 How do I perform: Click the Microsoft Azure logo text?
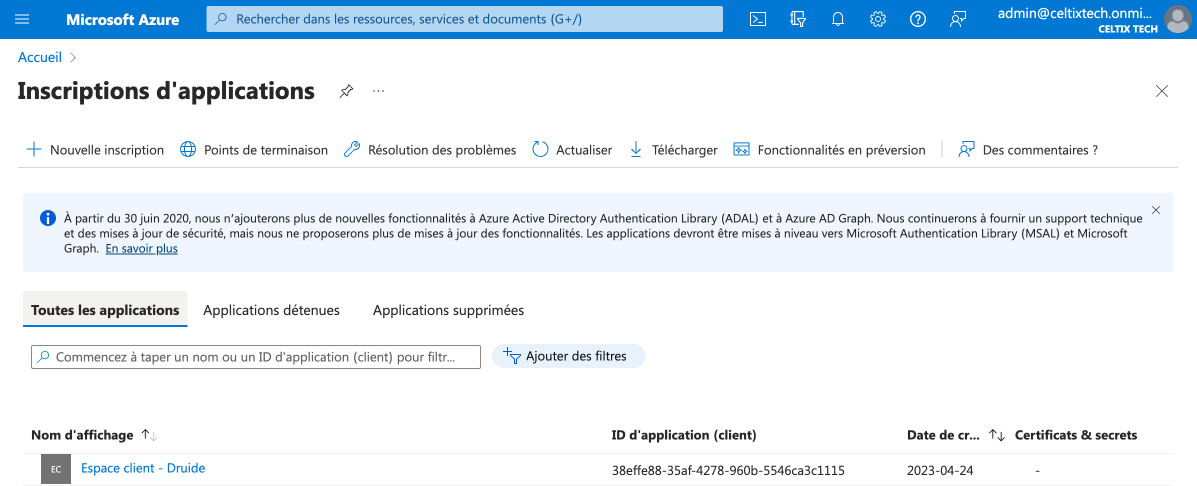tap(121, 19)
